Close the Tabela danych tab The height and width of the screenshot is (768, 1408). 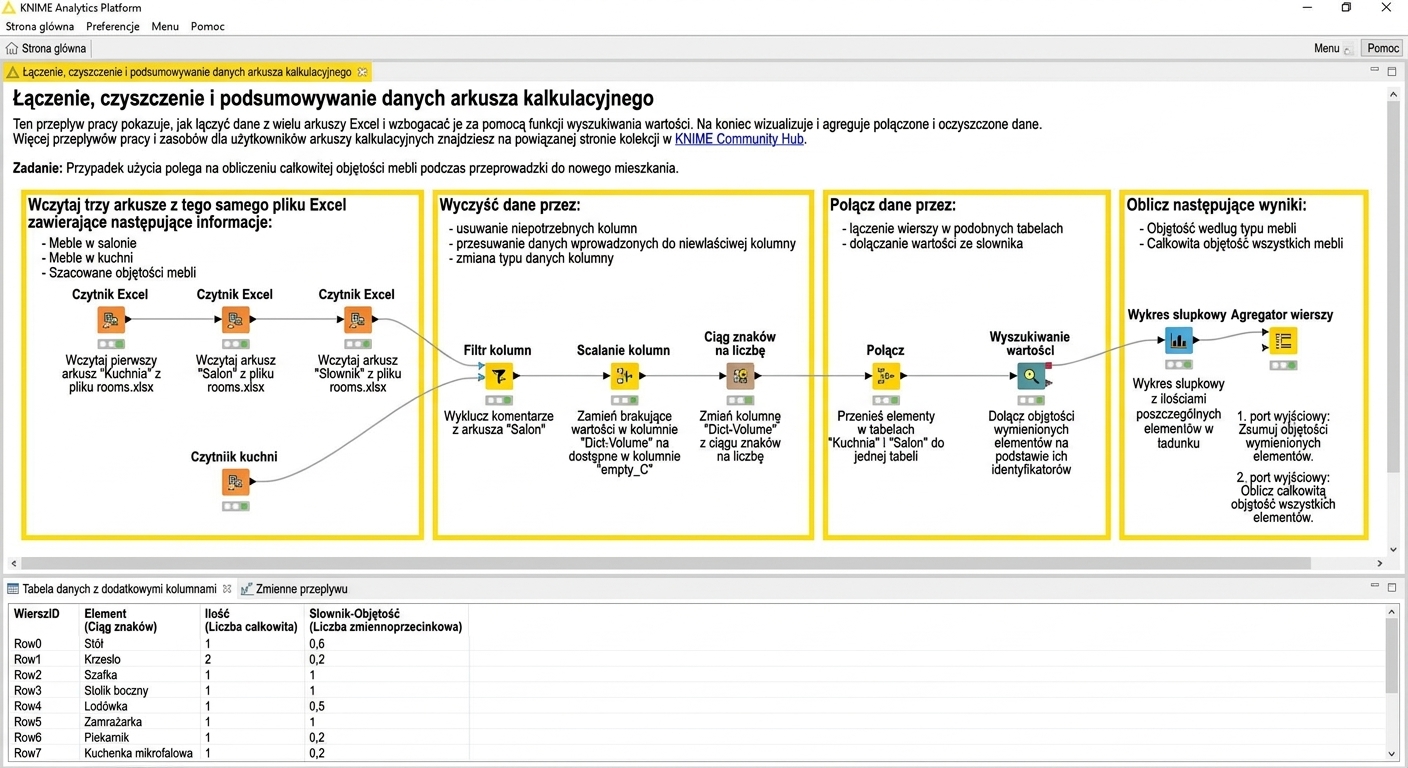227,589
